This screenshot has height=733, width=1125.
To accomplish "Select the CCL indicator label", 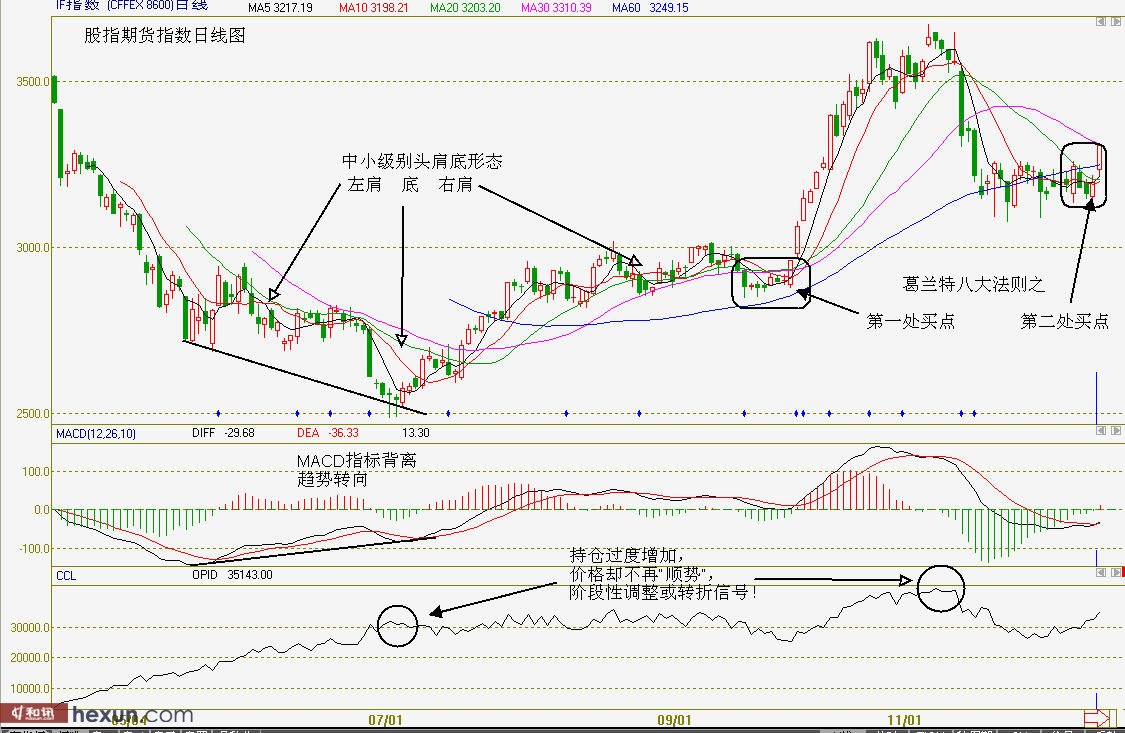I will [66, 575].
